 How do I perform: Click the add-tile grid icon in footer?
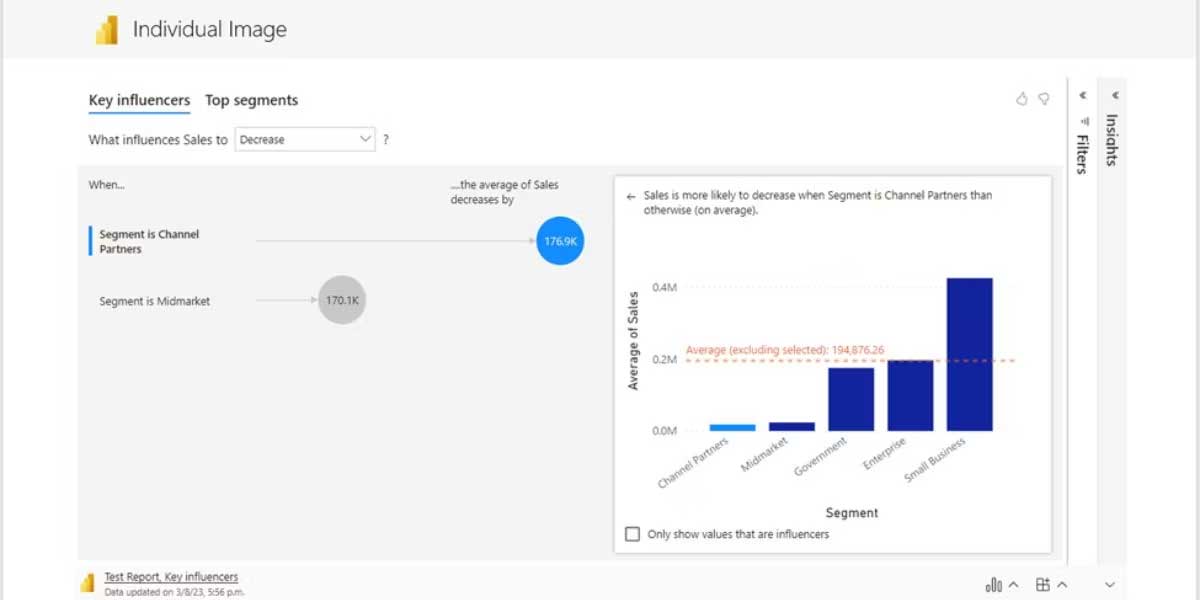pyautogui.click(x=1043, y=585)
